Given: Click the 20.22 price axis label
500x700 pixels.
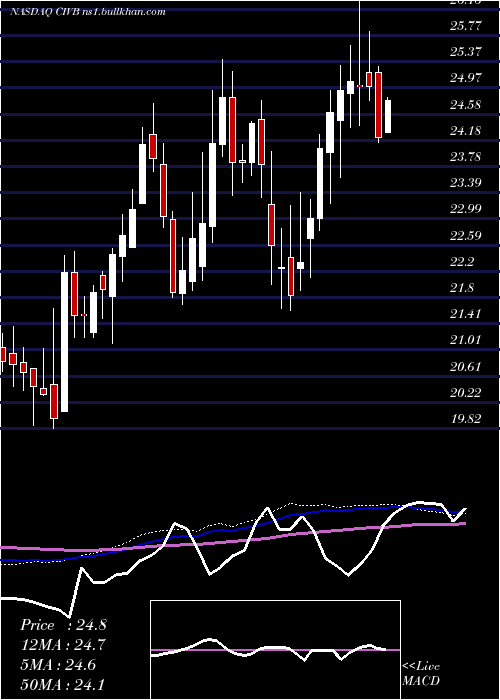Looking at the screenshot, I should coord(466,393).
